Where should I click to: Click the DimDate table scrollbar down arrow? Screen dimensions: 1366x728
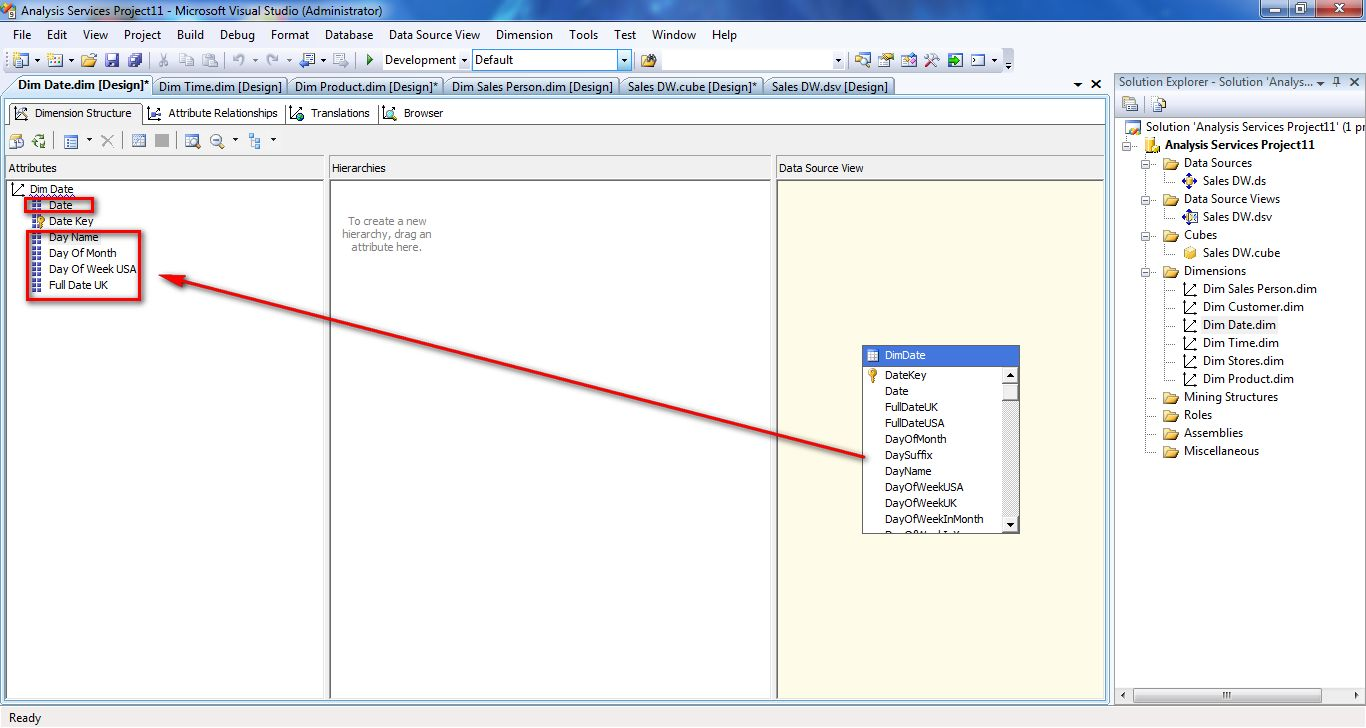pyautogui.click(x=1010, y=524)
